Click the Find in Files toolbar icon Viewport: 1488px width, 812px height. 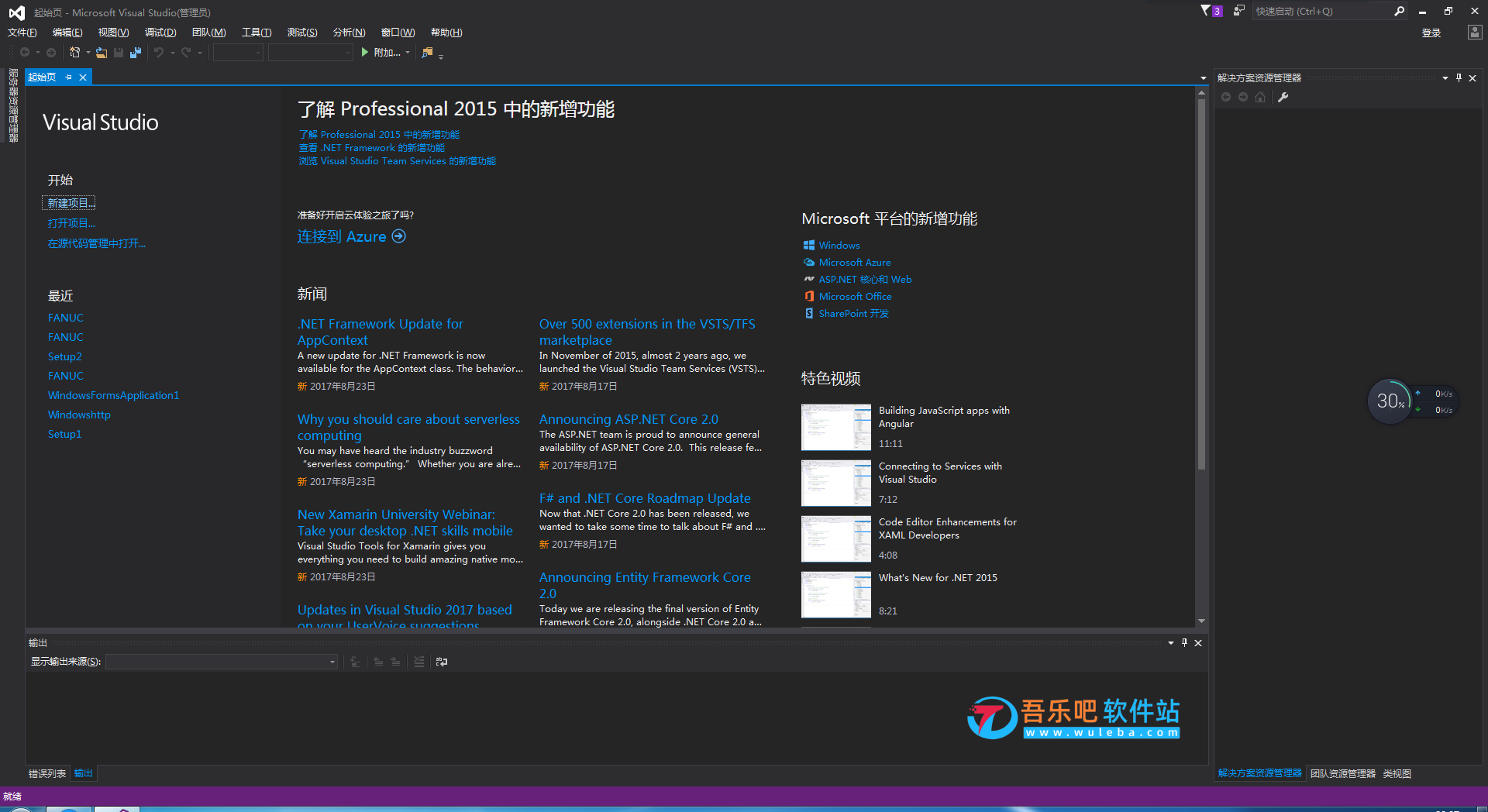point(427,53)
